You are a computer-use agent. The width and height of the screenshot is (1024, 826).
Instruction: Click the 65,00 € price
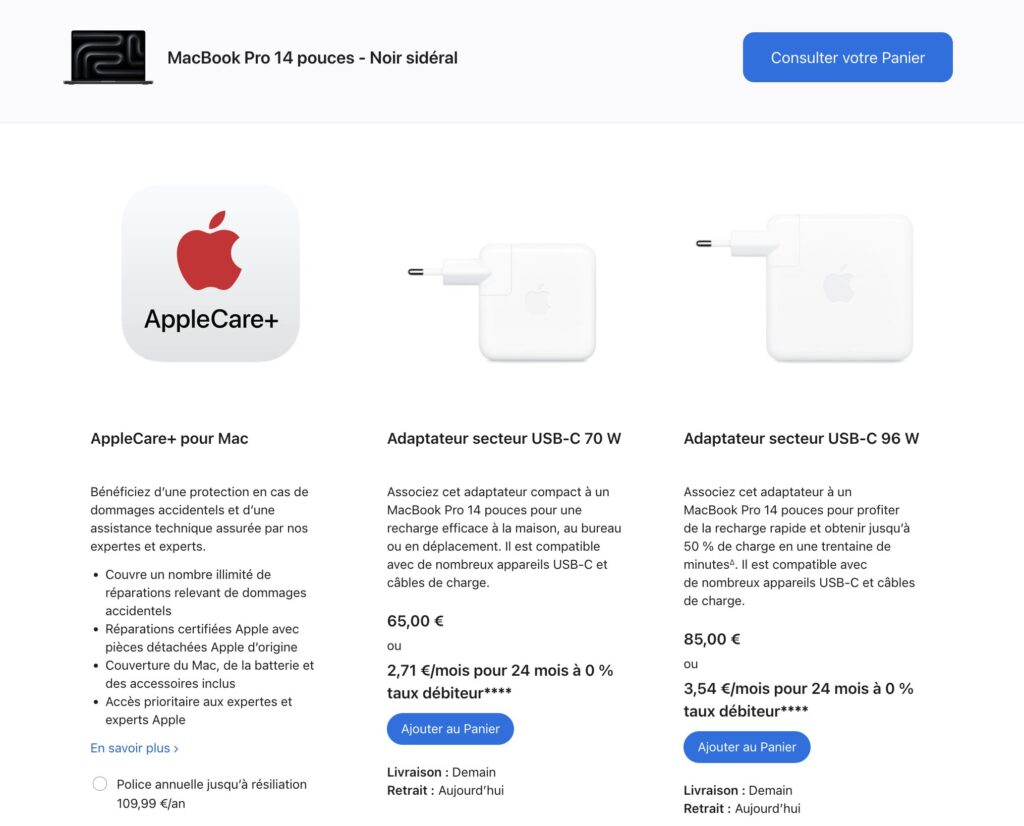415,621
